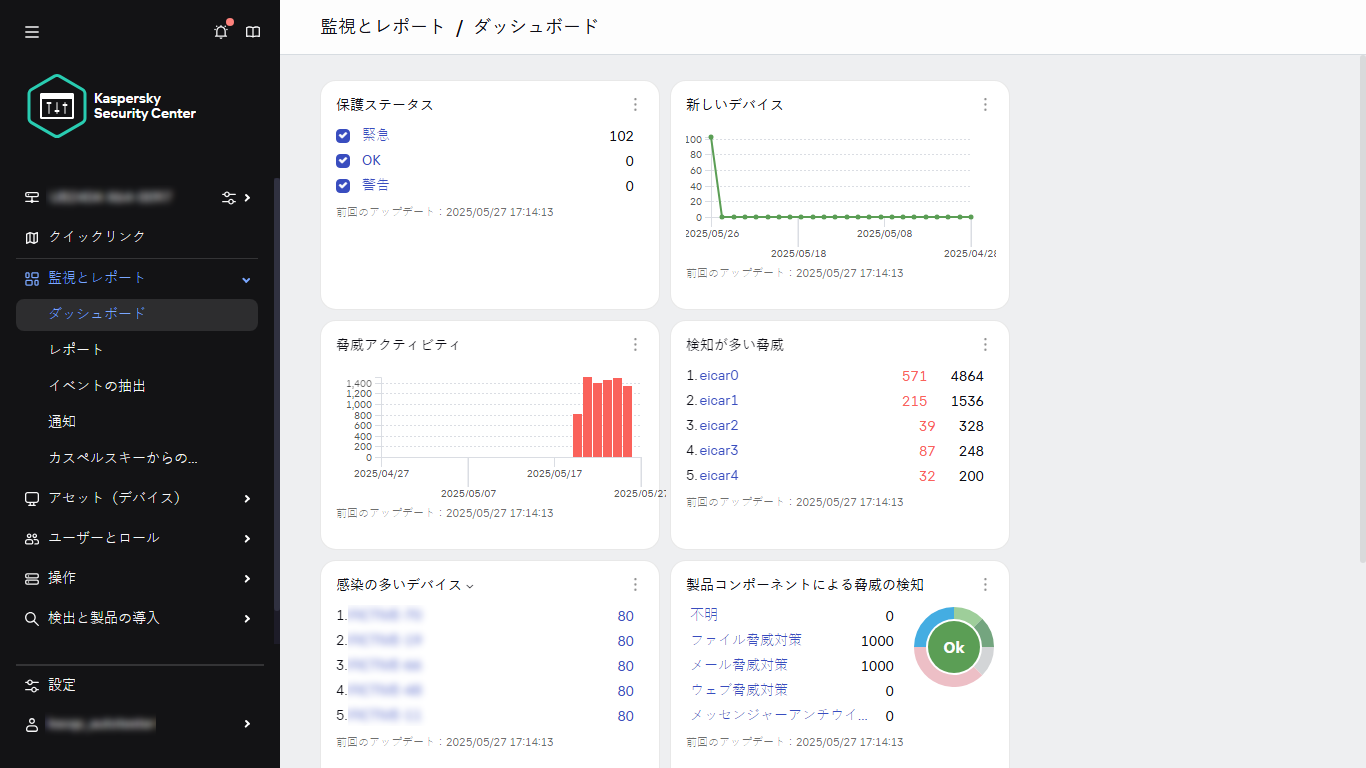
Task: Open the 感染の多いデバイス dropdown
Action: [470, 585]
